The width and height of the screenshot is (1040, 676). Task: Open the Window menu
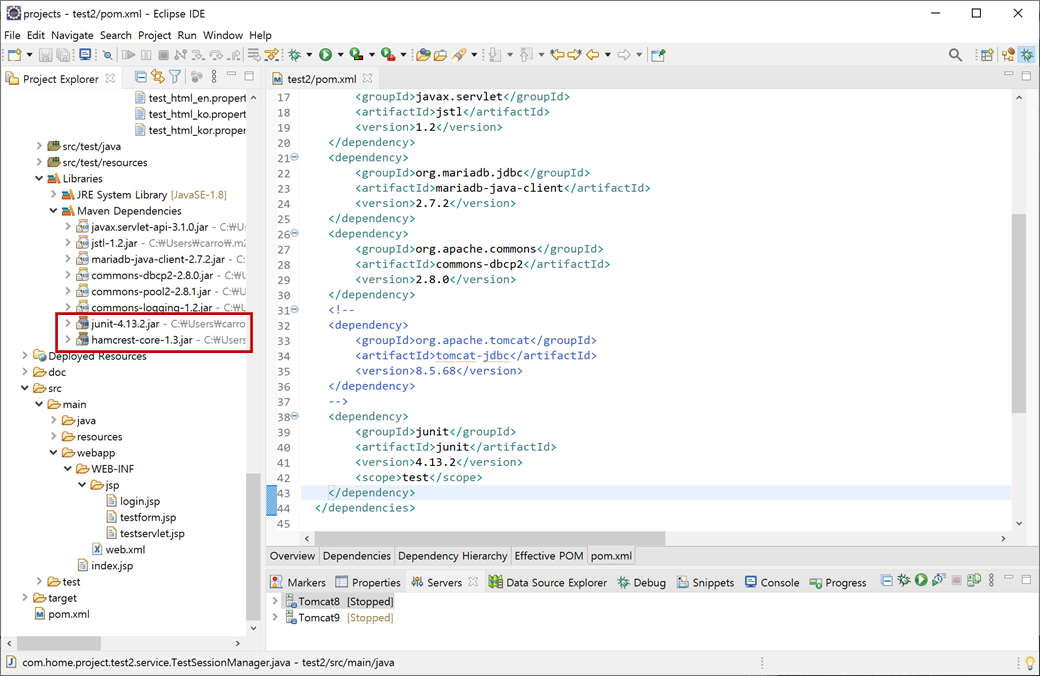point(223,35)
